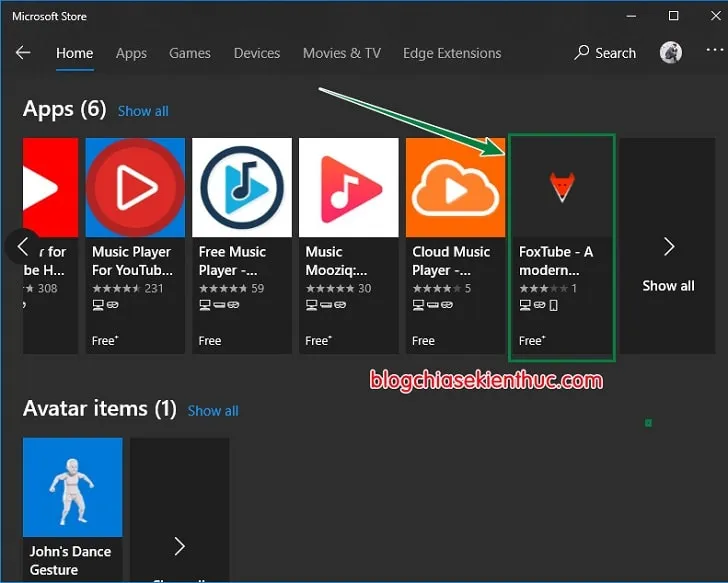The width and height of the screenshot is (728, 583).
Task: Maximize the Microsoft Store window
Action: pos(673,16)
